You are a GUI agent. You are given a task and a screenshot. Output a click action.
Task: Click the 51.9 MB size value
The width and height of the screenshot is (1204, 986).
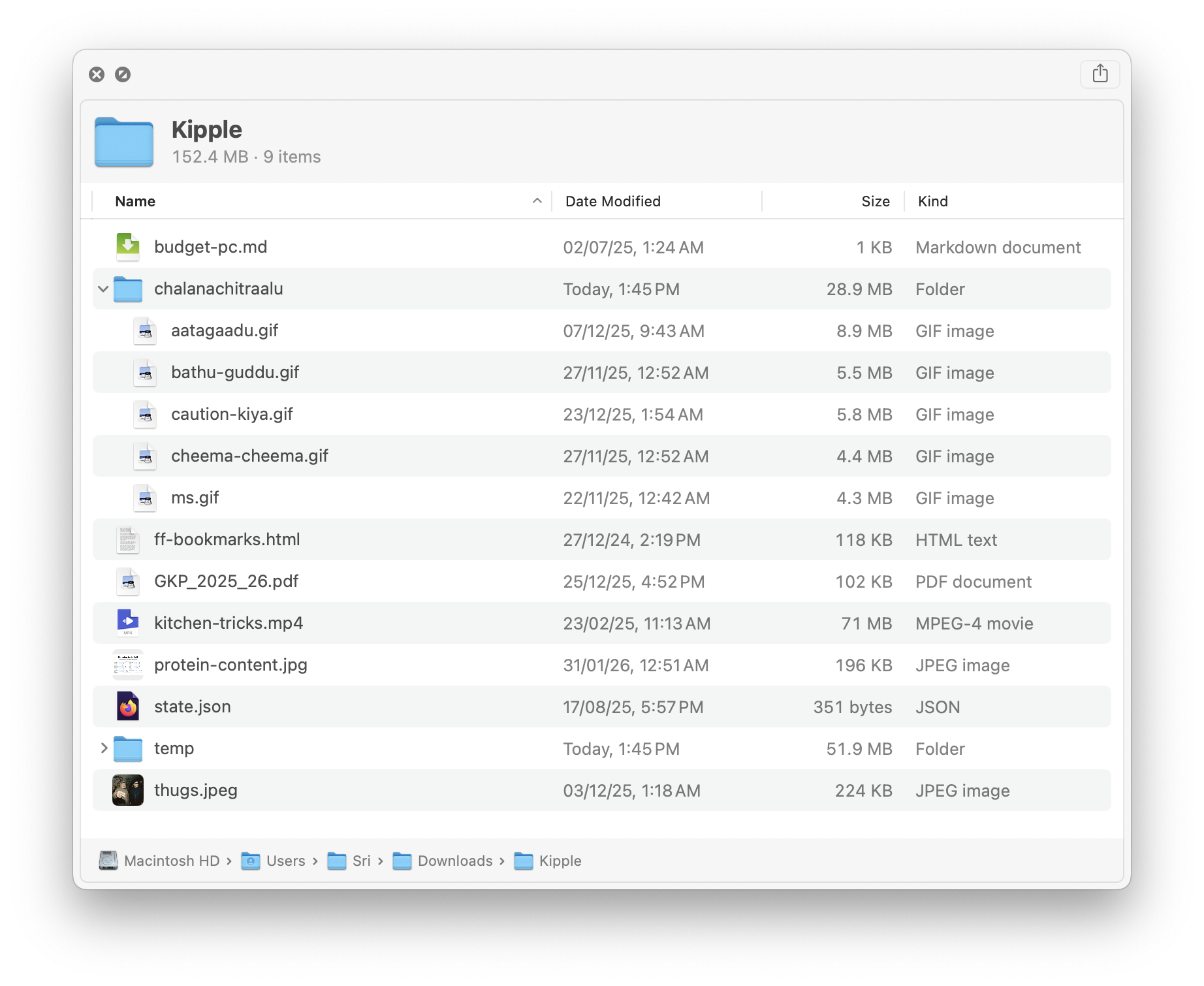click(859, 749)
